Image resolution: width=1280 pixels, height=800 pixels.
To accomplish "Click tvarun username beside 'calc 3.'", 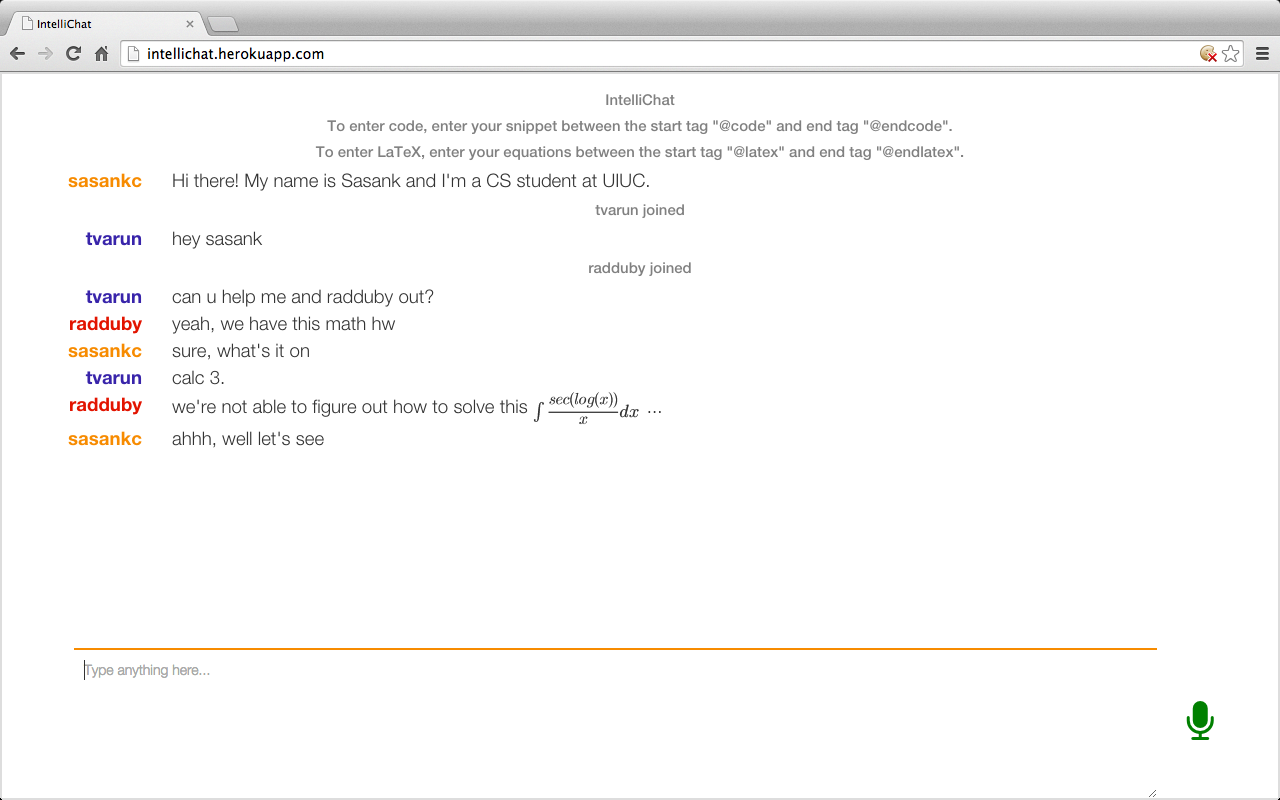I will 114,378.
